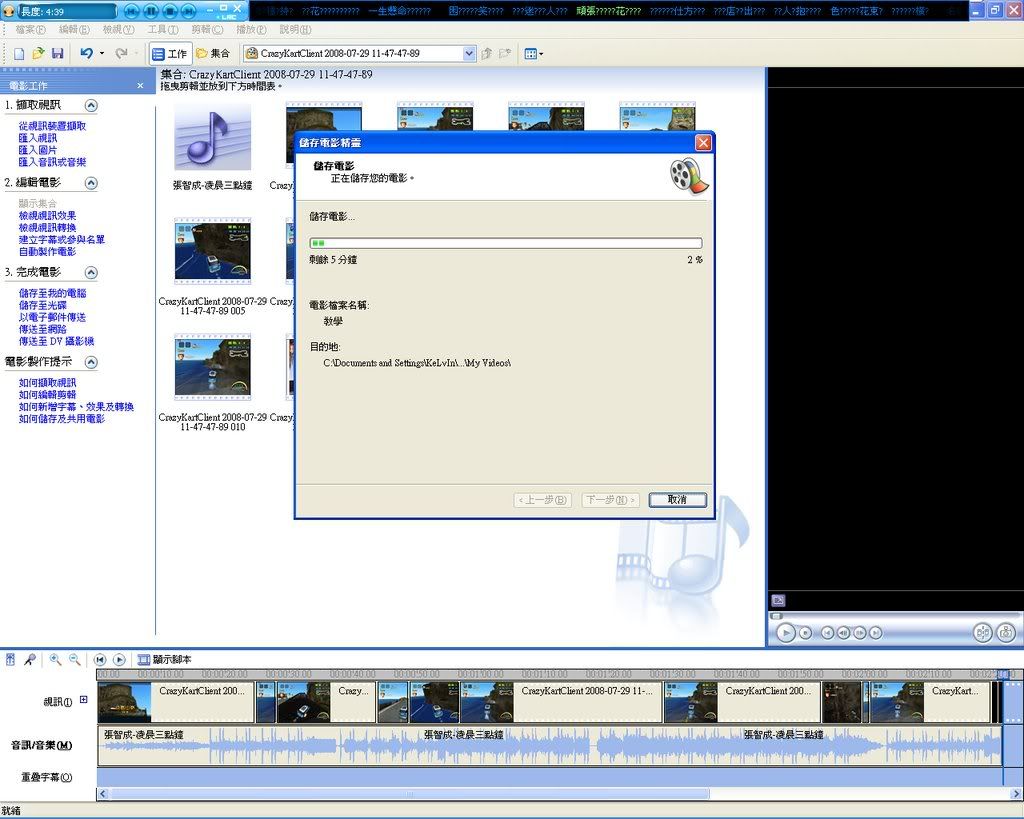Click the save project floppy disk icon
Viewport: 1024px width, 819px height.
click(x=57, y=53)
